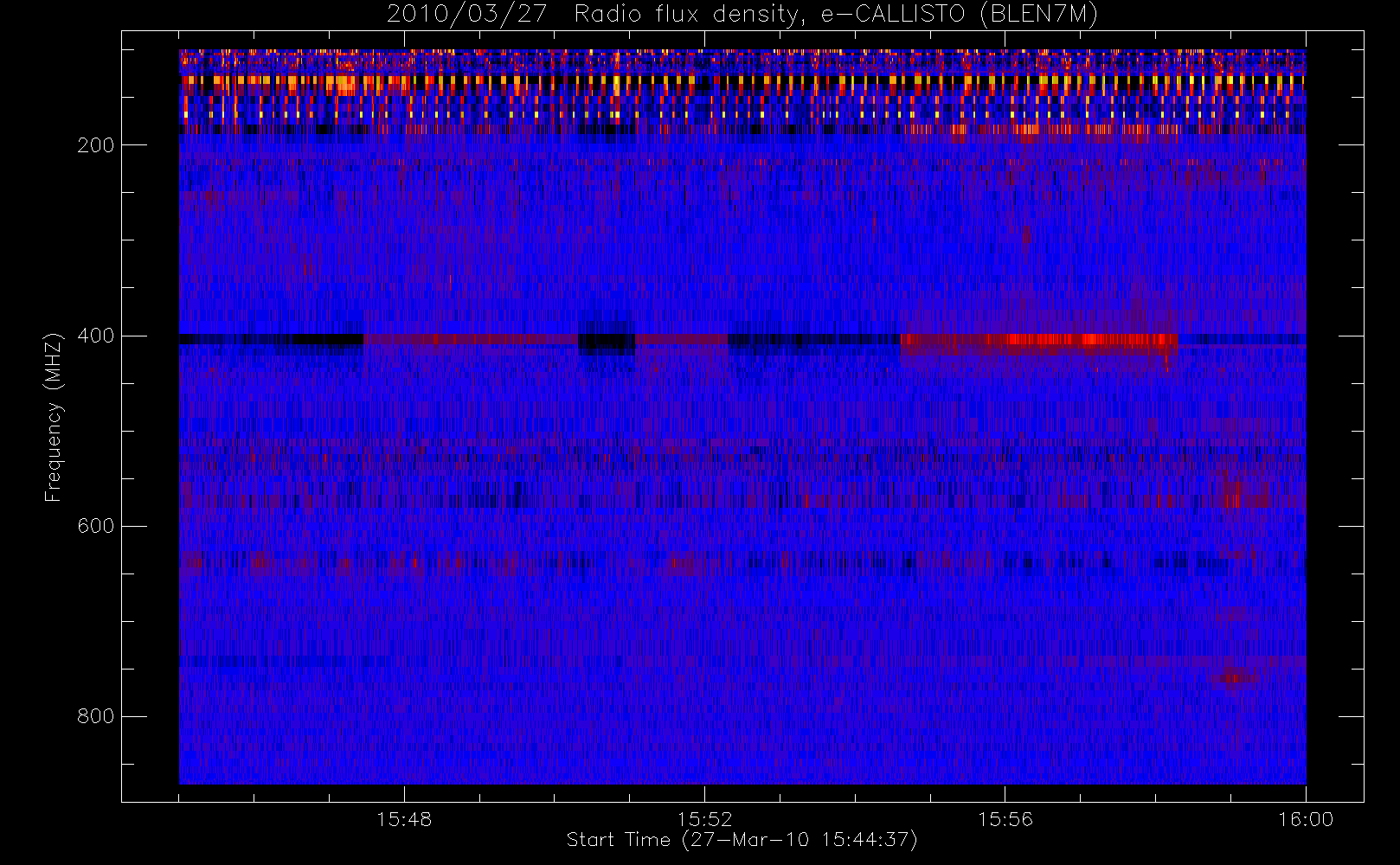The image size is (1400, 865).
Task: Click the 600 frequency tick label
Action: point(96,526)
